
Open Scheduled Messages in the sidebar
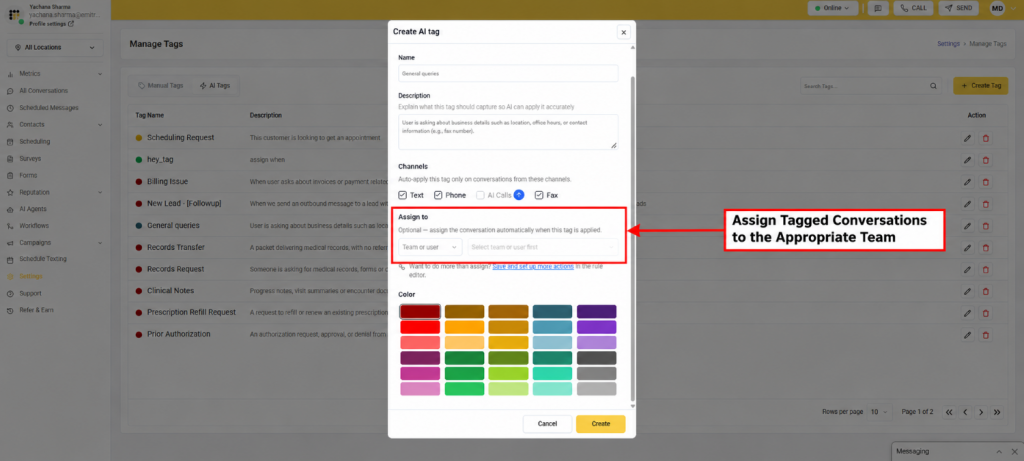coord(49,108)
